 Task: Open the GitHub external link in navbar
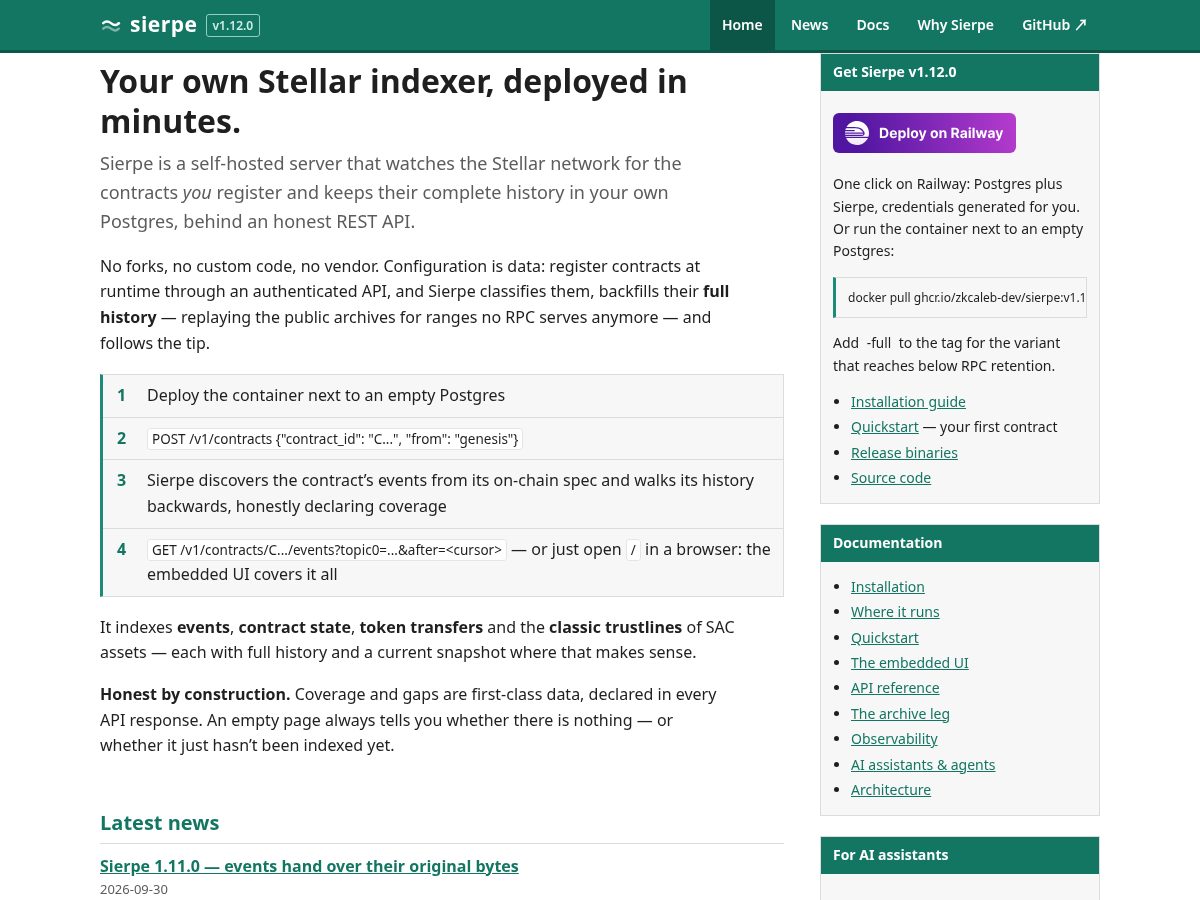tap(1054, 25)
